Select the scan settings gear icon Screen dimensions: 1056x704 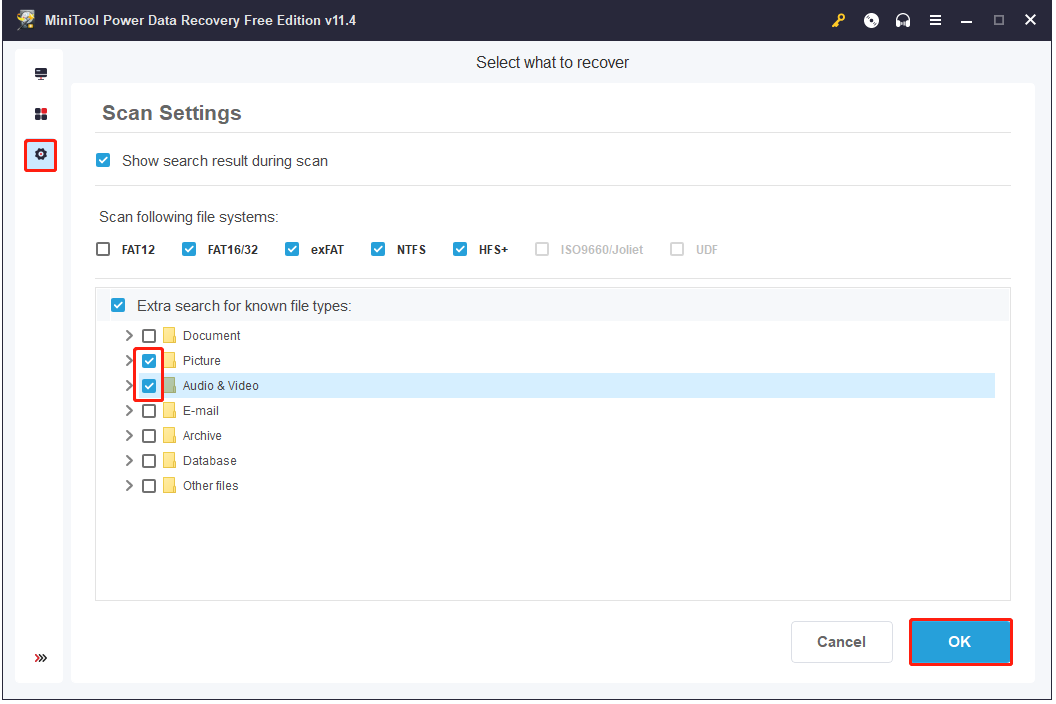pyautogui.click(x=41, y=154)
